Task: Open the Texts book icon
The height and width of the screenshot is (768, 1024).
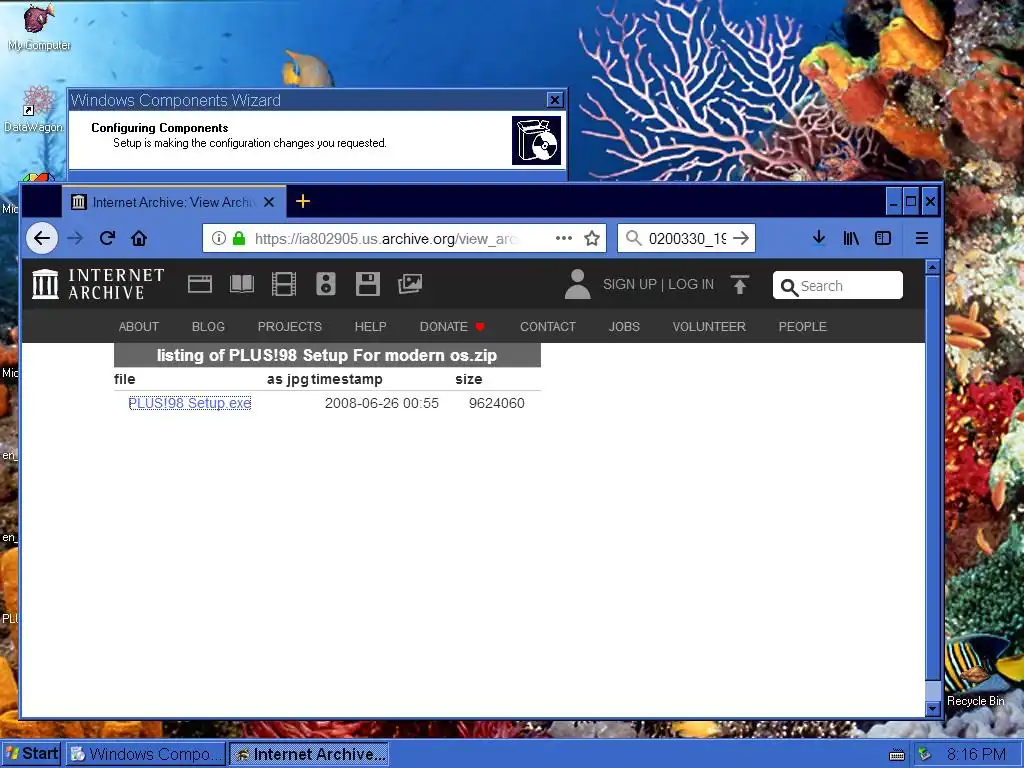Action: [x=242, y=284]
